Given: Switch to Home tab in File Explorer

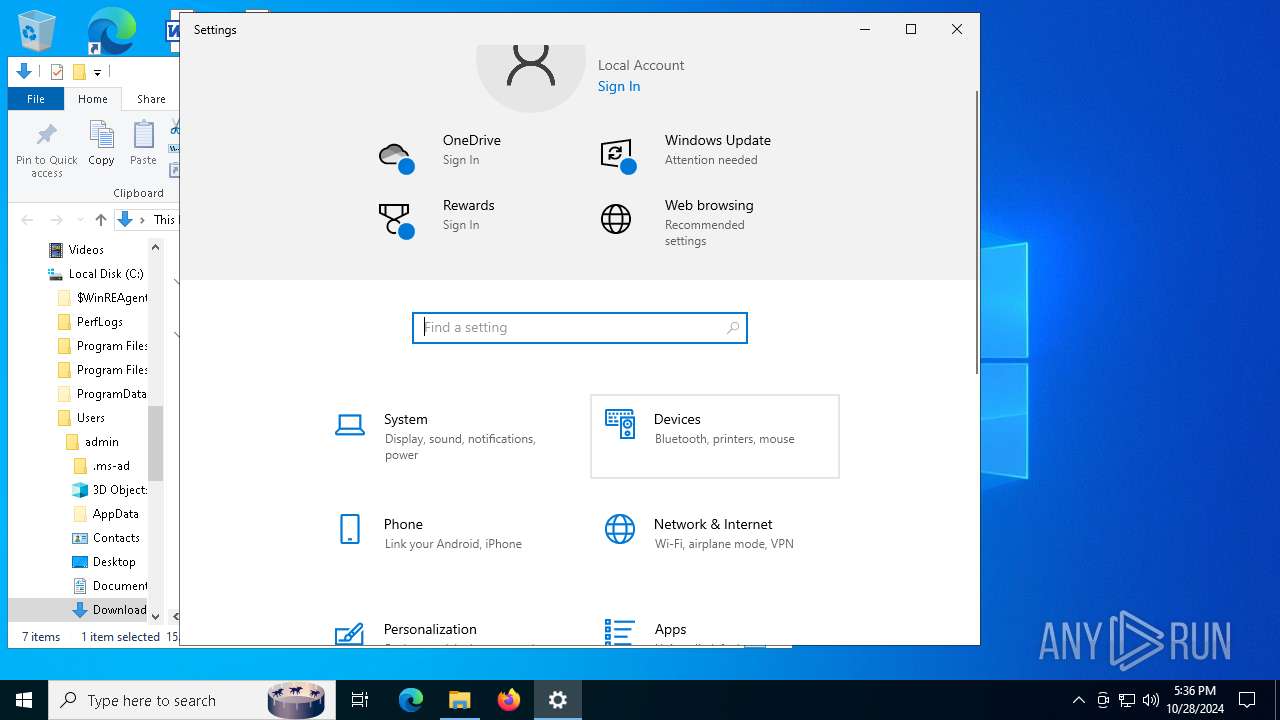Looking at the screenshot, I should 93,99.
